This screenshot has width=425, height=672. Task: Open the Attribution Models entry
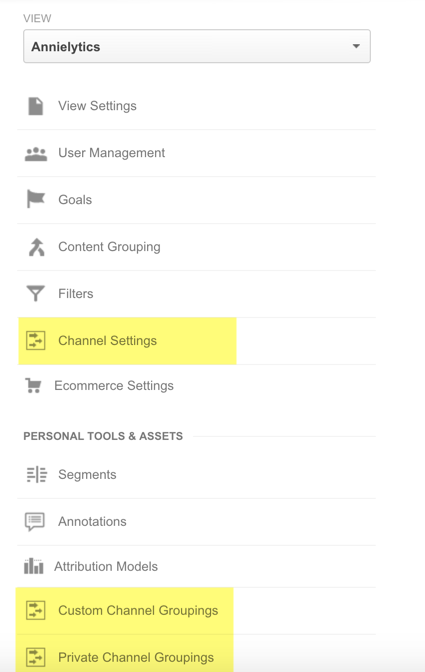point(106,567)
